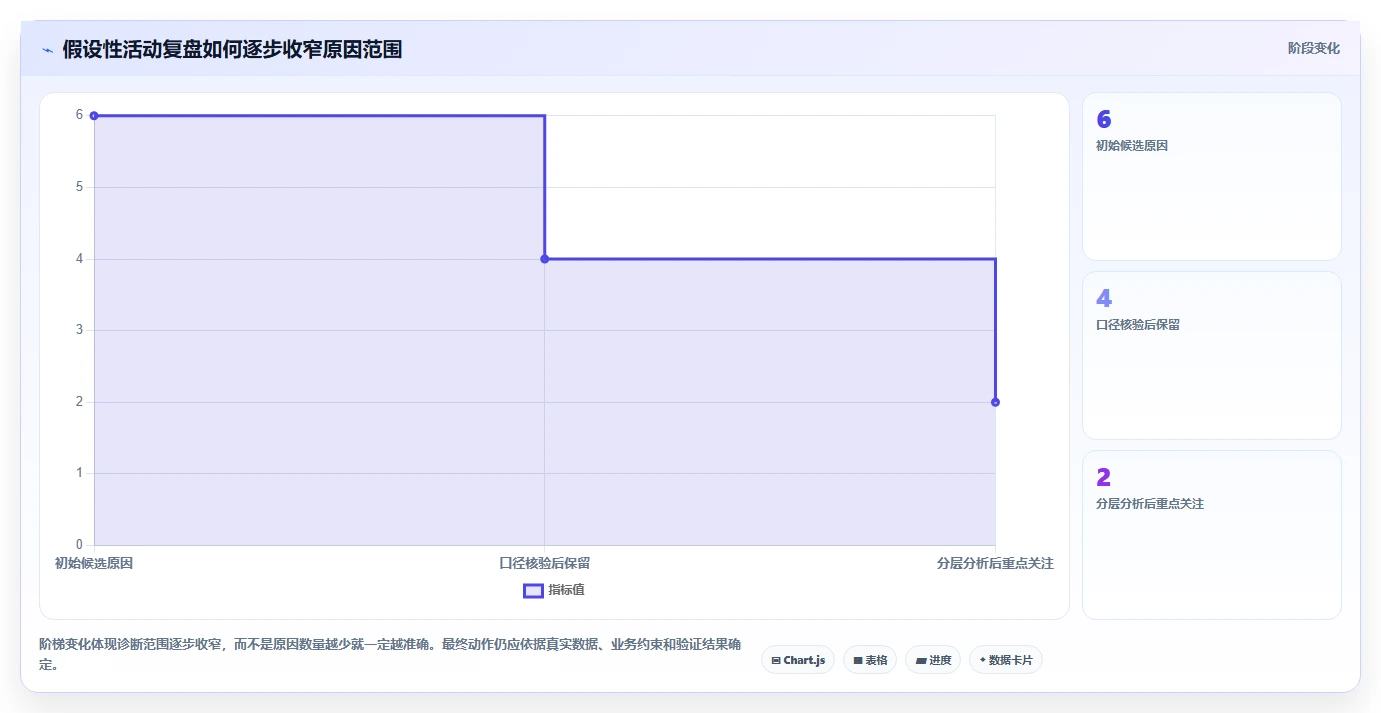The width and height of the screenshot is (1381, 713).
Task: Click the y-axis tick label 1
Action: [79, 473]
